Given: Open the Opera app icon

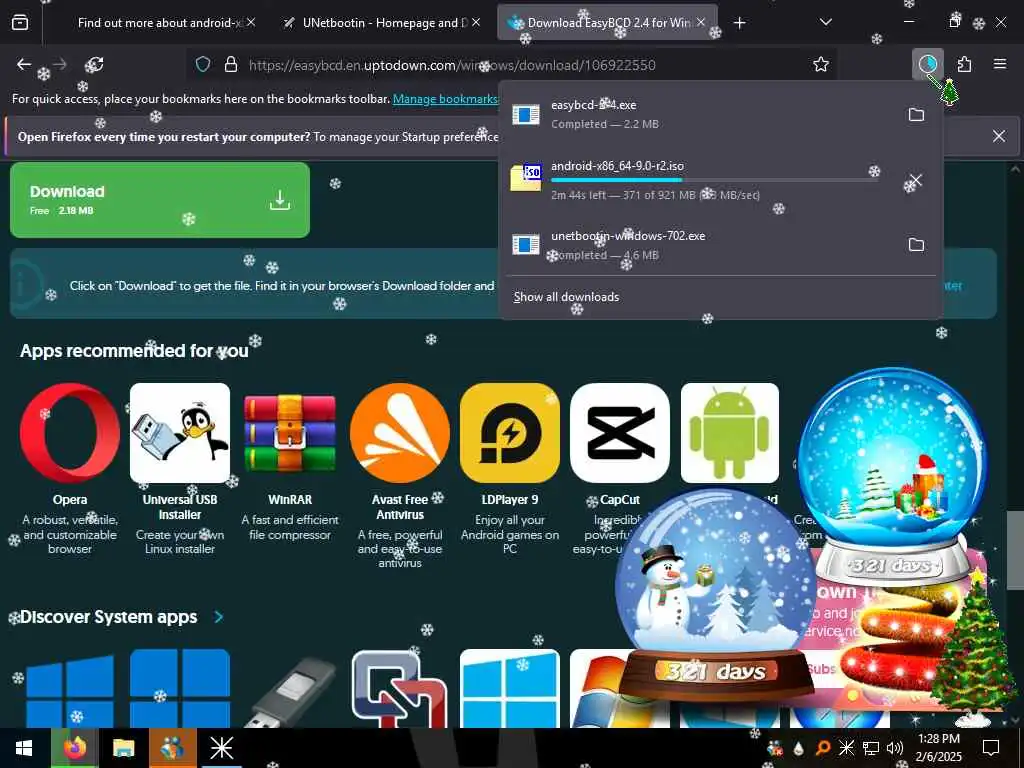Looking at the screenshot, I should coord(70,433).
